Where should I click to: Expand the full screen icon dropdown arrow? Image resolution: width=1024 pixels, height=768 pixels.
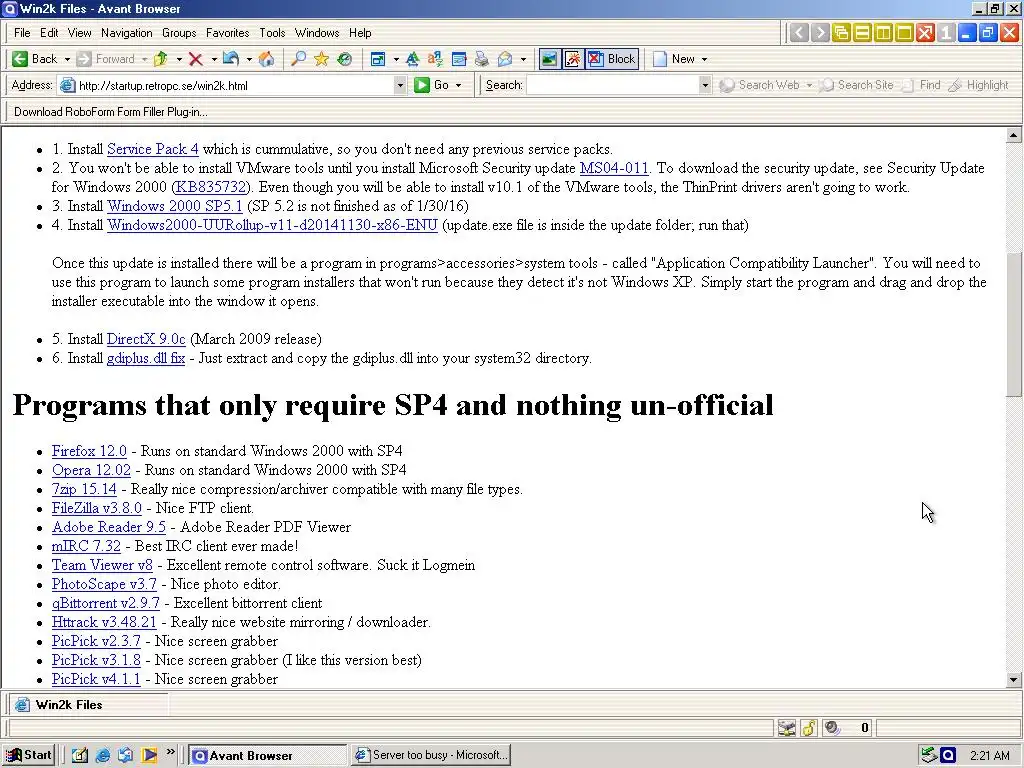pos(396,59)
